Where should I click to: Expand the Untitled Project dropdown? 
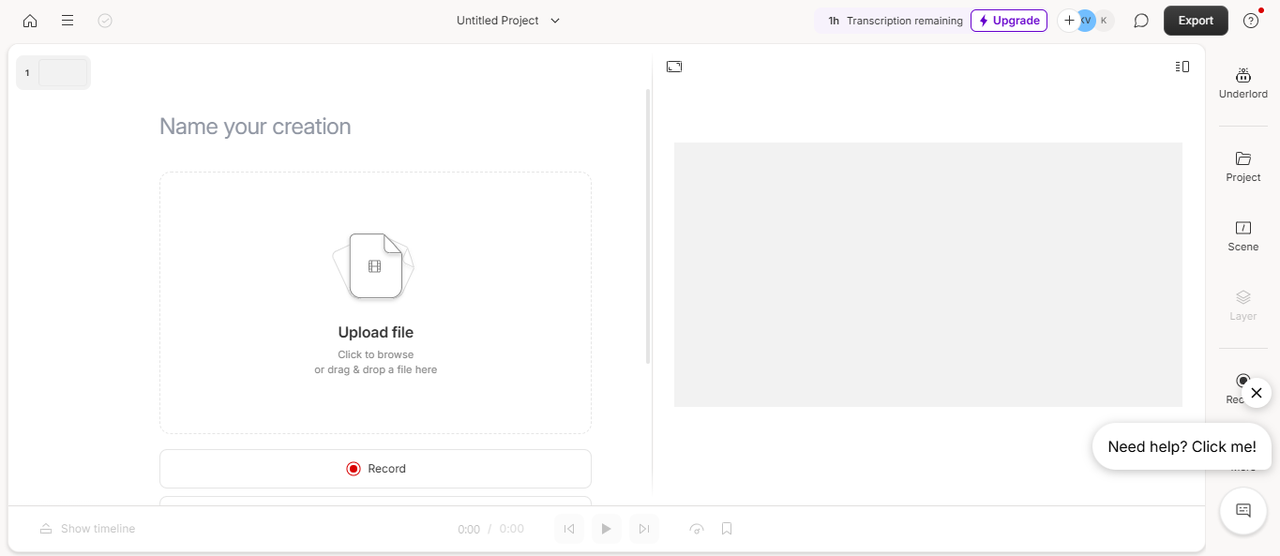(x=508, y=21)
